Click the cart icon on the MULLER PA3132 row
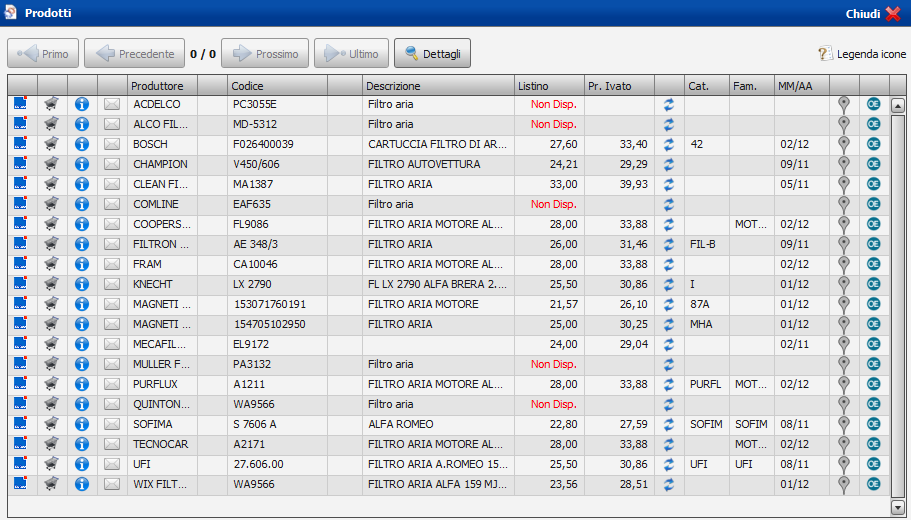Image resolution: width=911 pixels, height=520 pixels. coord(52,364)
